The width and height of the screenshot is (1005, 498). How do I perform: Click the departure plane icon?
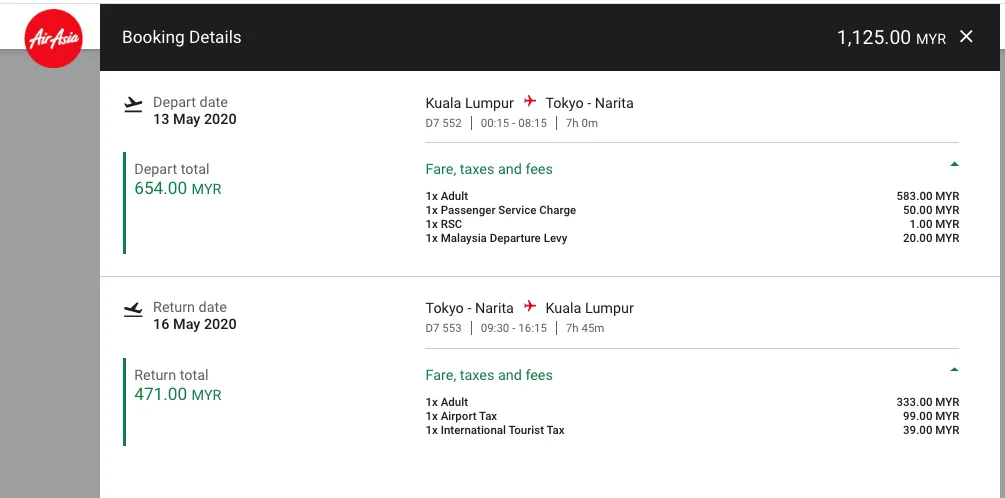[x=133, y=104]
